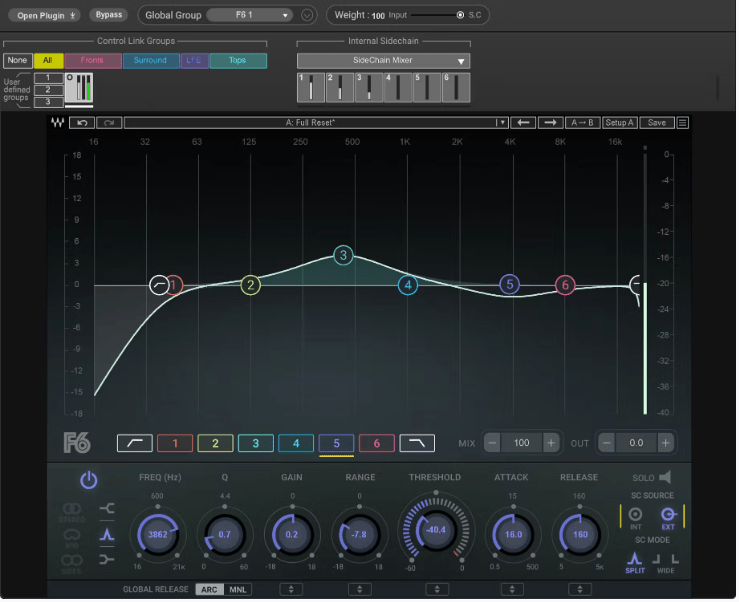Decrease Mix with minus button
The image size is (739, 602).
[x=493, y=444]
